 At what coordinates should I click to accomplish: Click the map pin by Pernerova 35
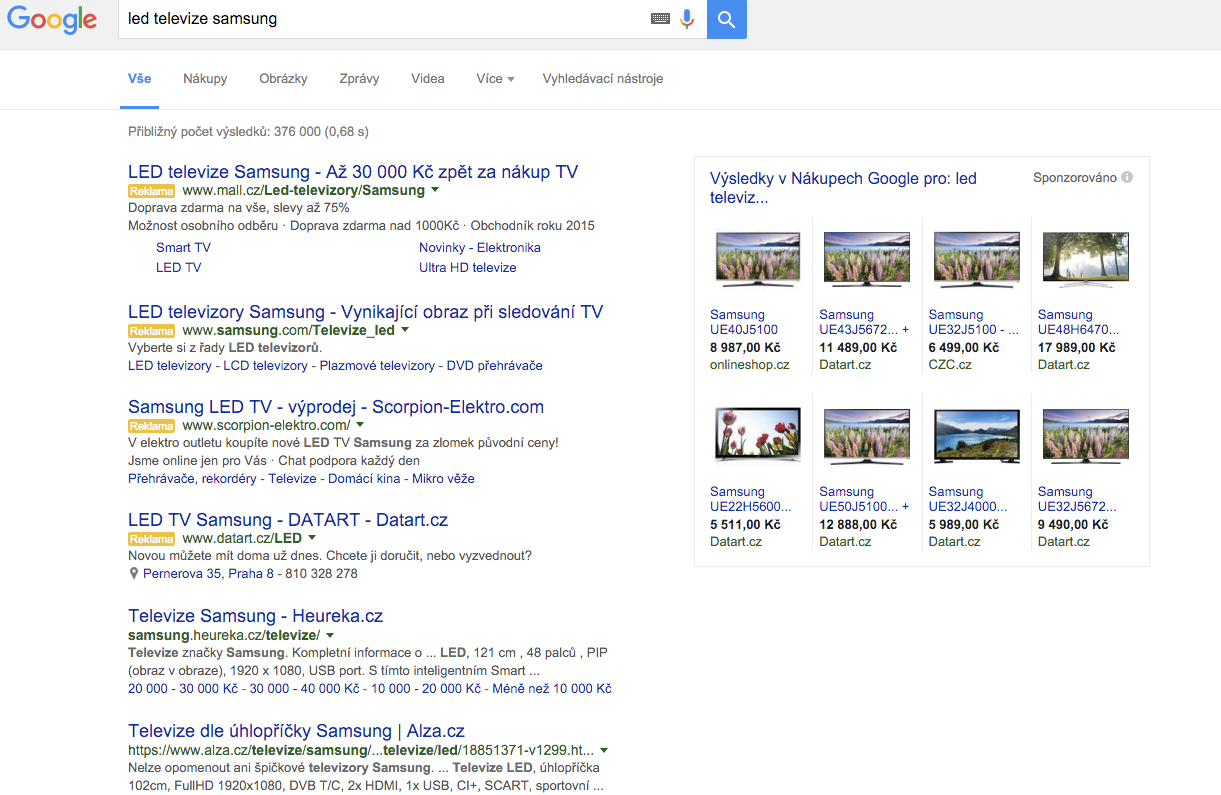pyautogui.click(x=134, y=574)
